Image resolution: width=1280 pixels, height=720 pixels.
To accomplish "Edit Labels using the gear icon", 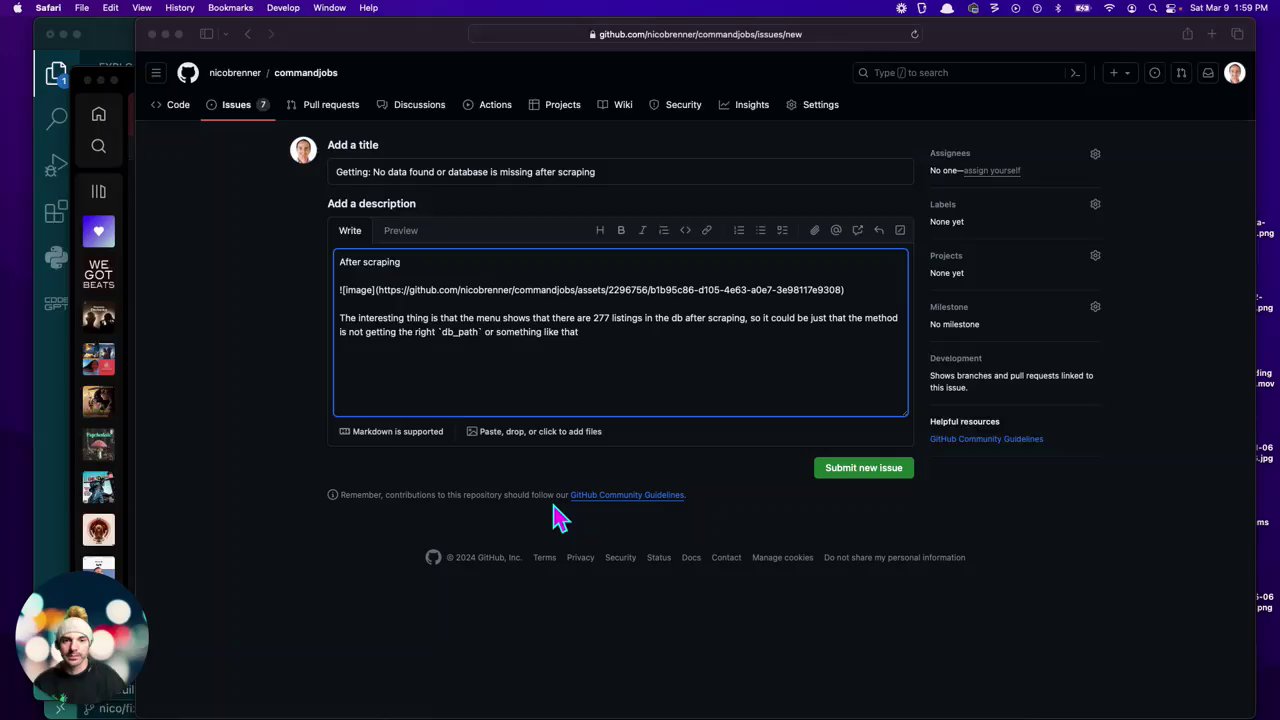I will 1095,204.
